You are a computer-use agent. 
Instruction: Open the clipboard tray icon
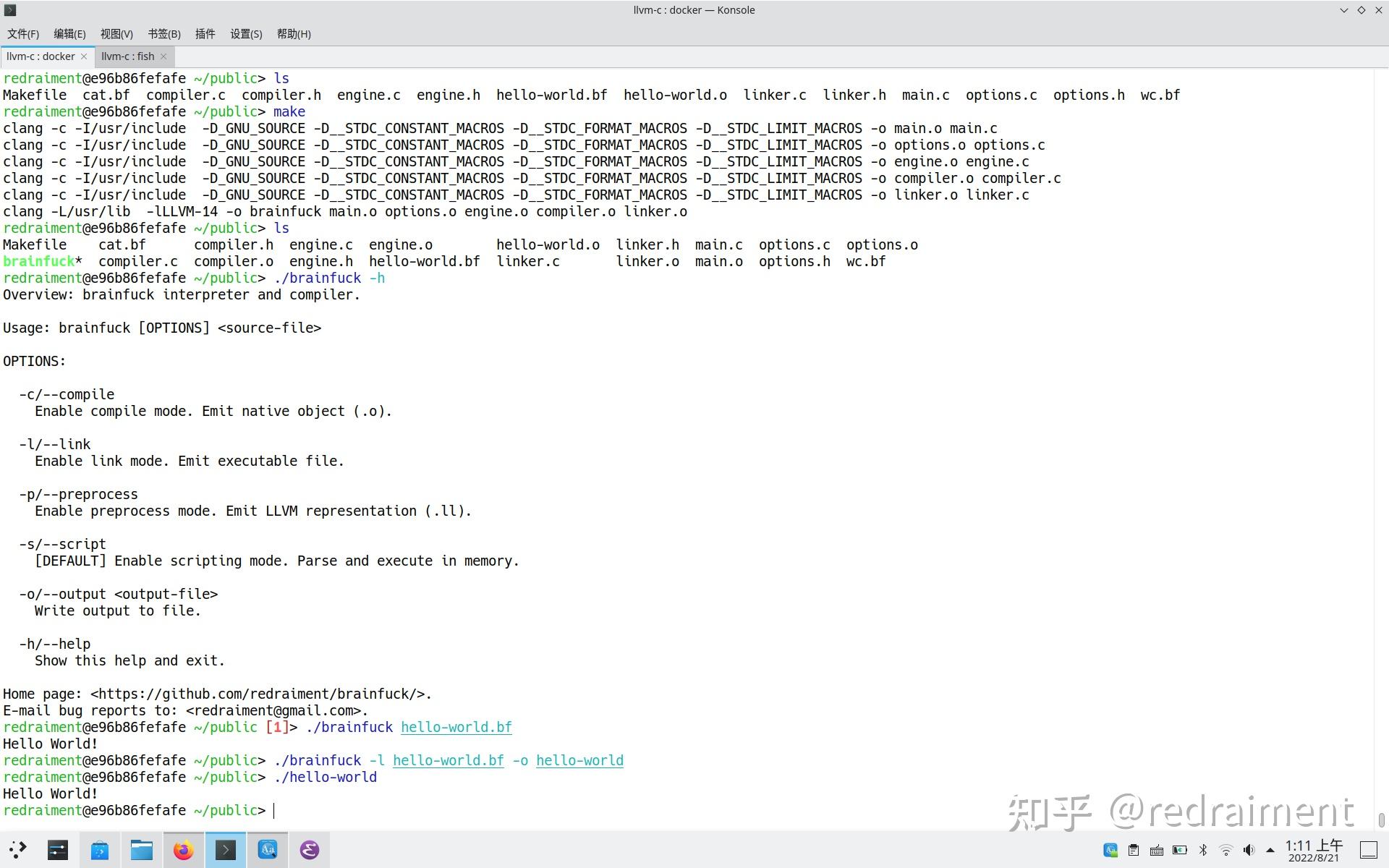(1134, 850)
